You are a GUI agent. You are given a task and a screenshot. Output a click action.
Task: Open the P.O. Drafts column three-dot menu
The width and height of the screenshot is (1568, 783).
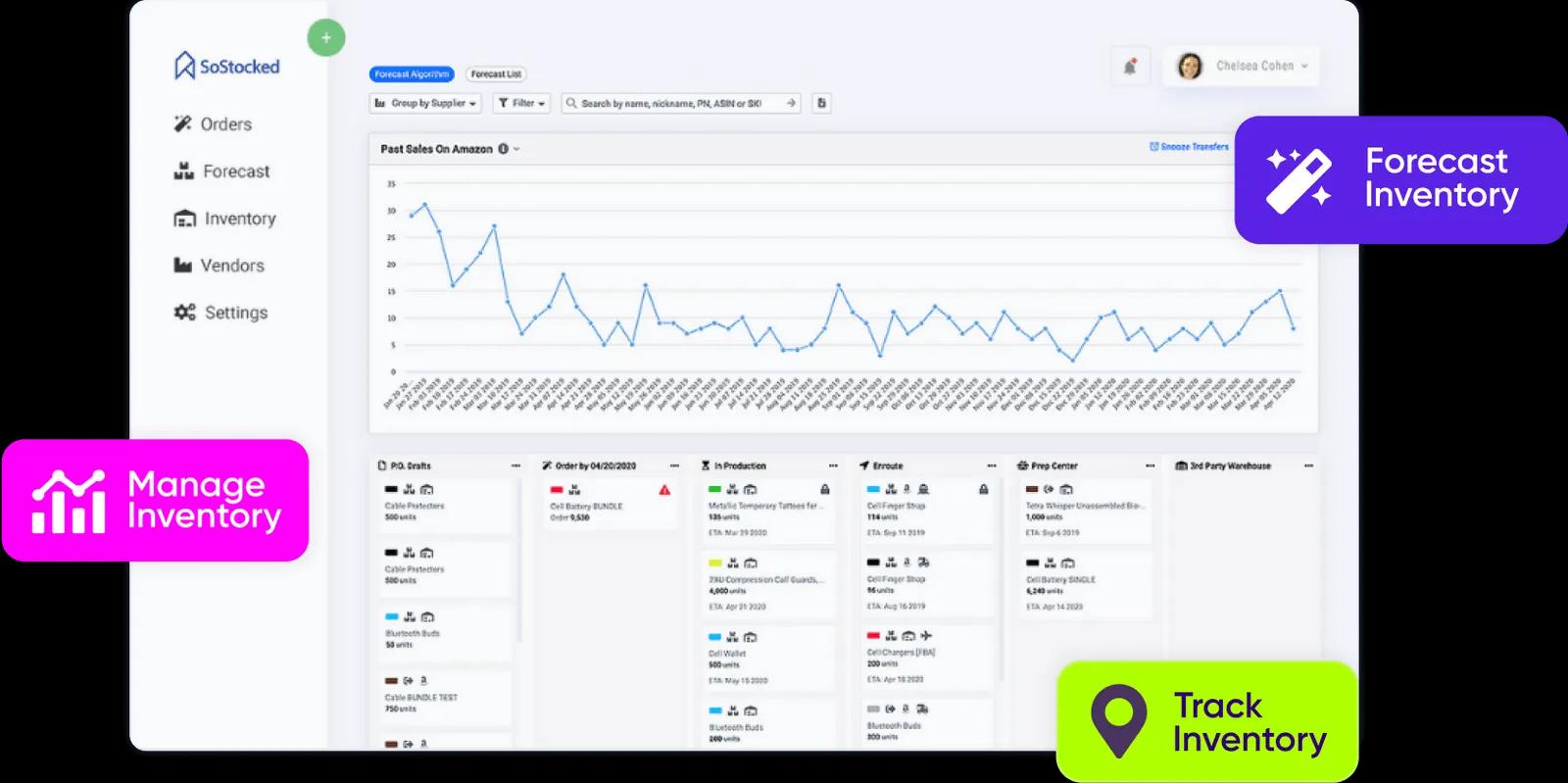[515, 465]
